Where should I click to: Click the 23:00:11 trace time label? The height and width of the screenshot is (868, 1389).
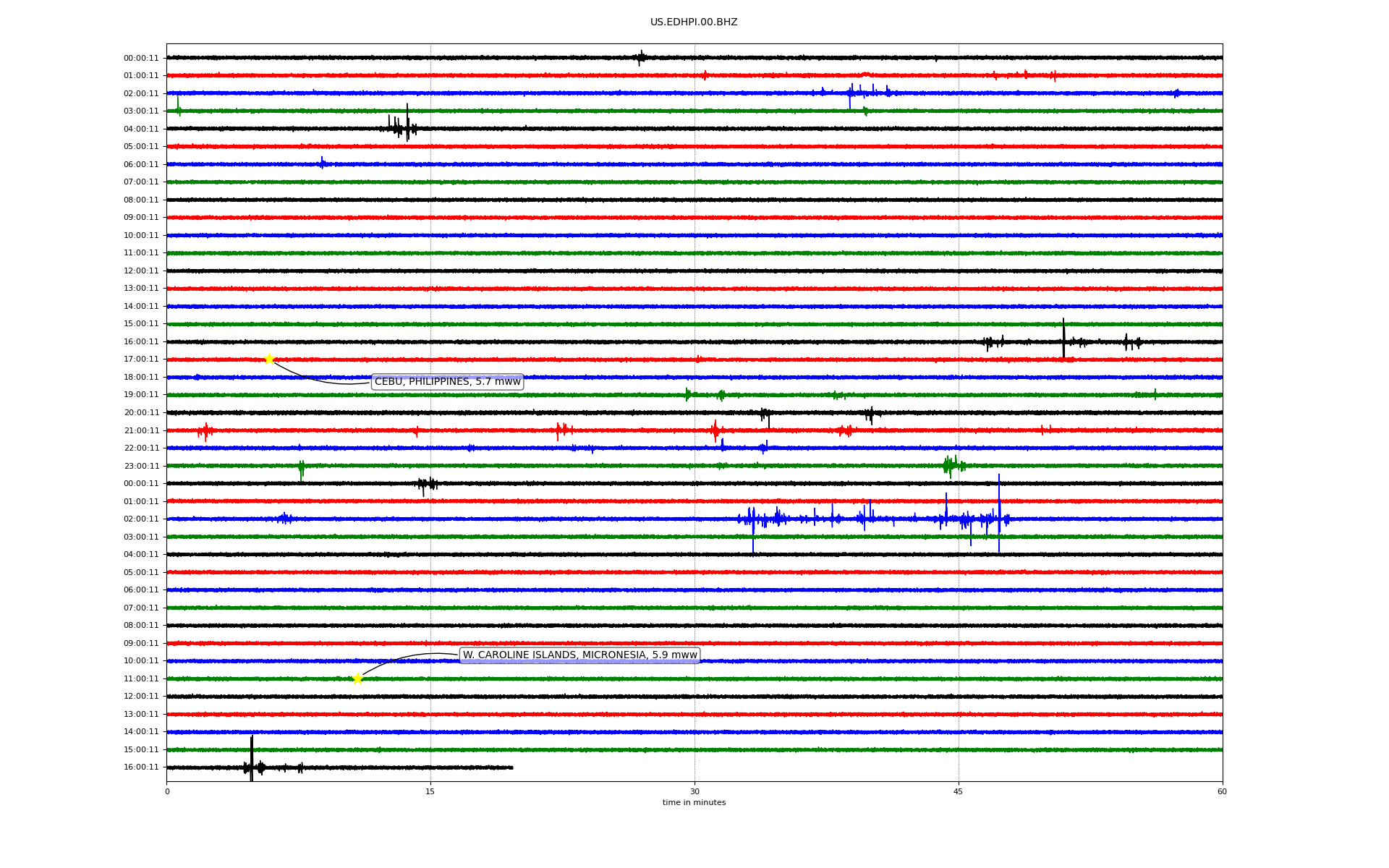pyautogui.click(x=141, y=466)
